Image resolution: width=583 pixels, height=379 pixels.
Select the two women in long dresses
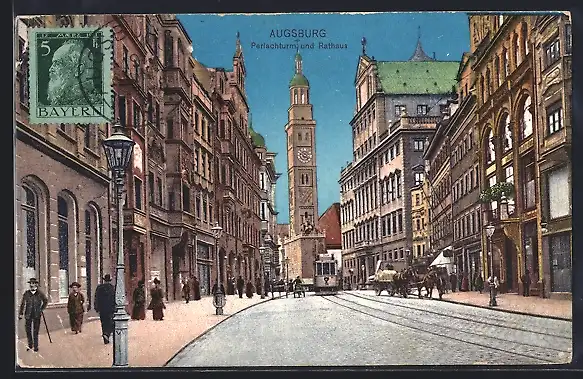click(x=148, y=300)
